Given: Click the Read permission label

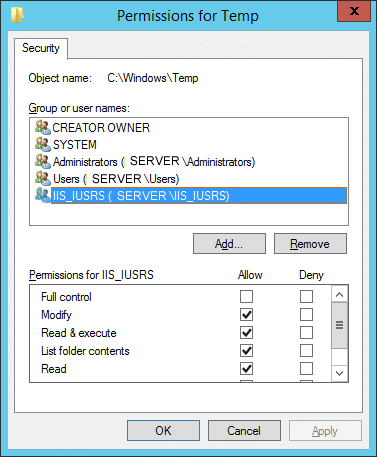Looking at the screenshot, I should click(x=54, y=369).
